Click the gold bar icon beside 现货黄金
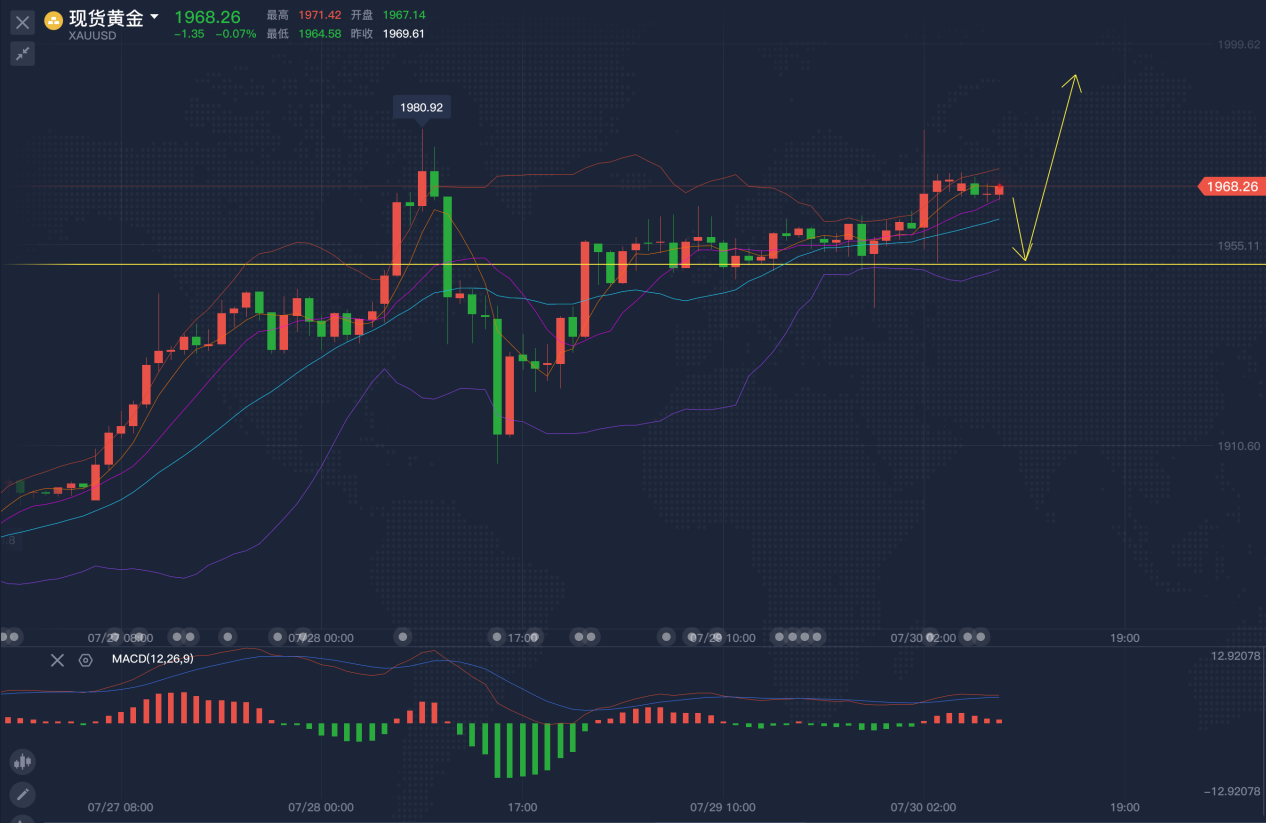This screenshot has height=823, width=1266. (x=54, y=20)
